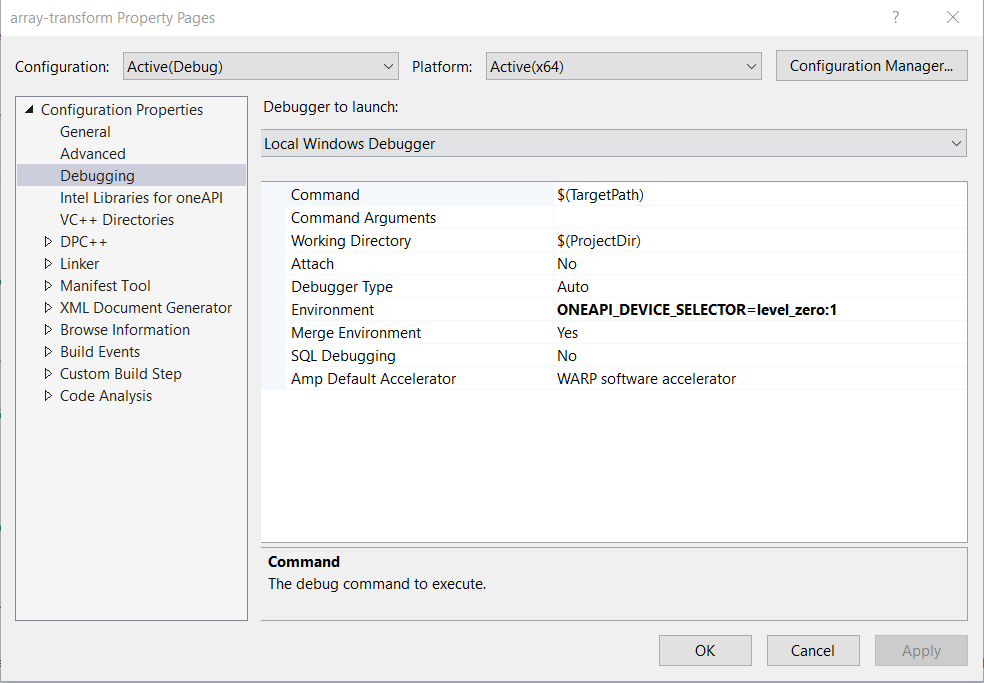Expand the Build Events node

(x=49, y=352)
